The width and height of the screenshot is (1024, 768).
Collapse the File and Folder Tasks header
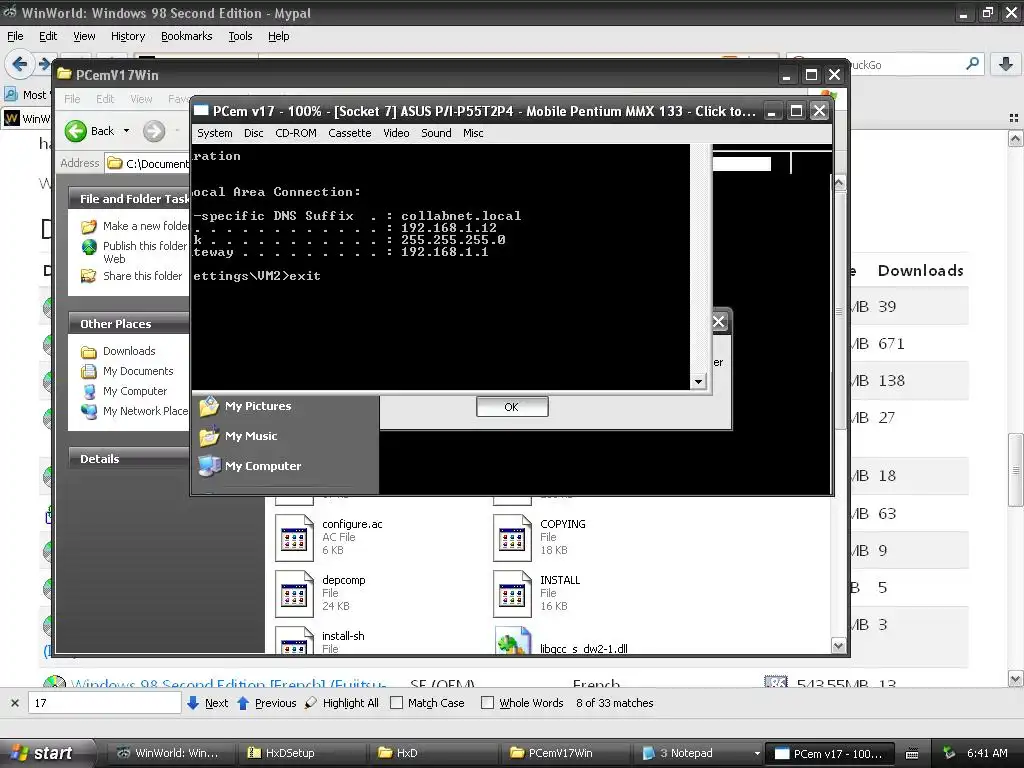(x=128, y=199)
